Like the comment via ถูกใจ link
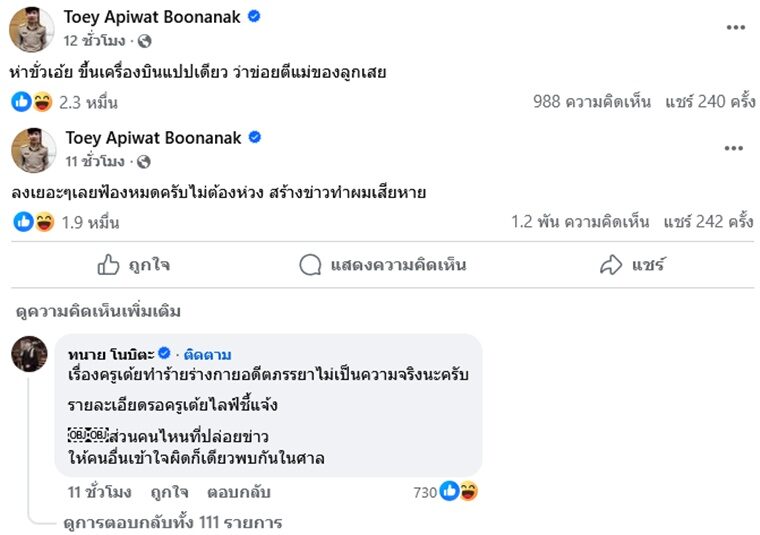Image resolution: width=760 pixels, height=535 pixels. click(x=171, y=492)
